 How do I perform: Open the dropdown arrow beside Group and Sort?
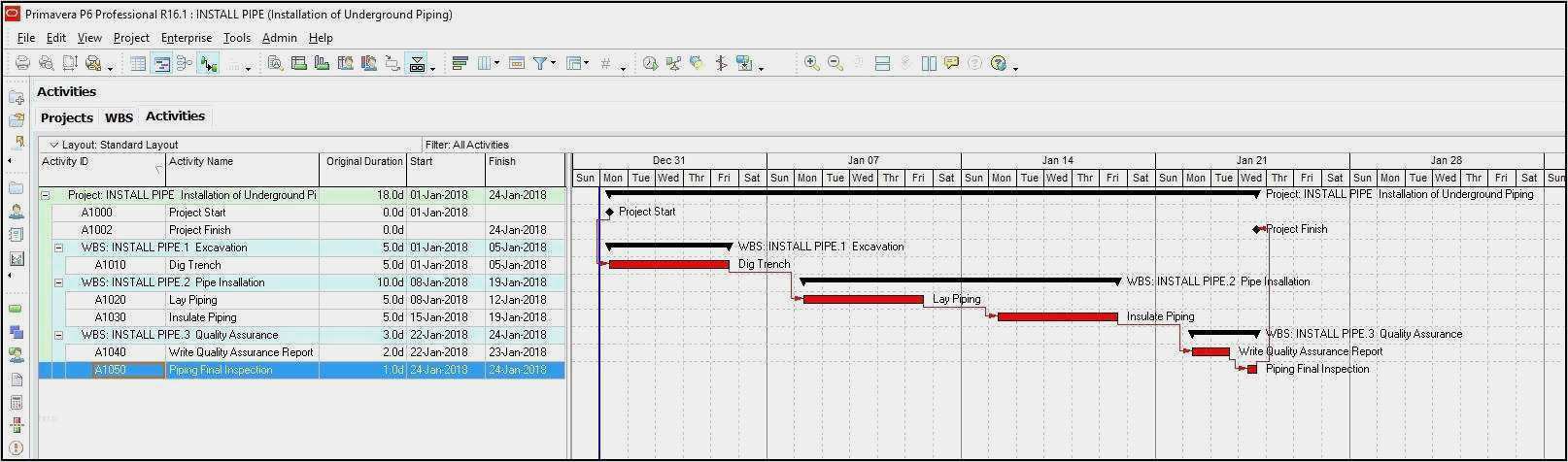coord(587,63)
